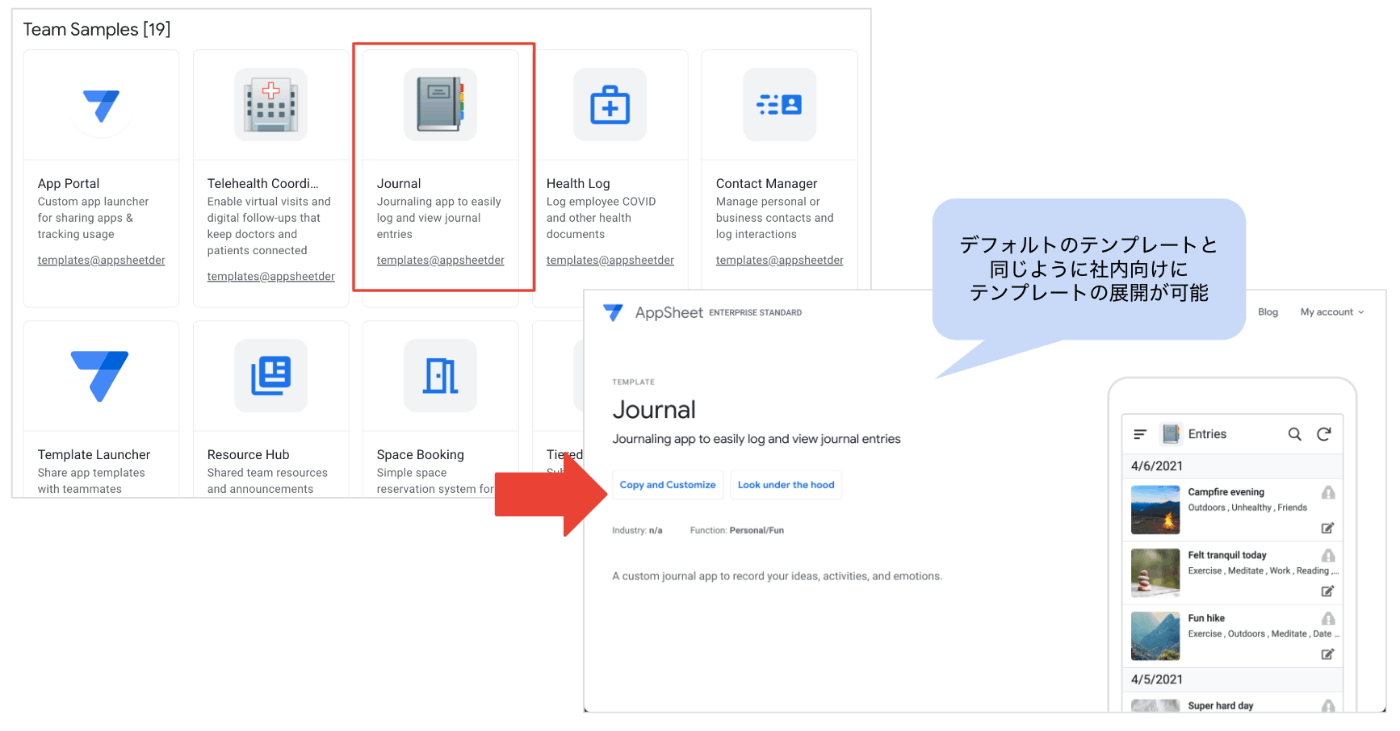Open the Blog menu link
The height and width of the screenshot is (731, 1400).
pyautogui.click(x=1268, y=312)
